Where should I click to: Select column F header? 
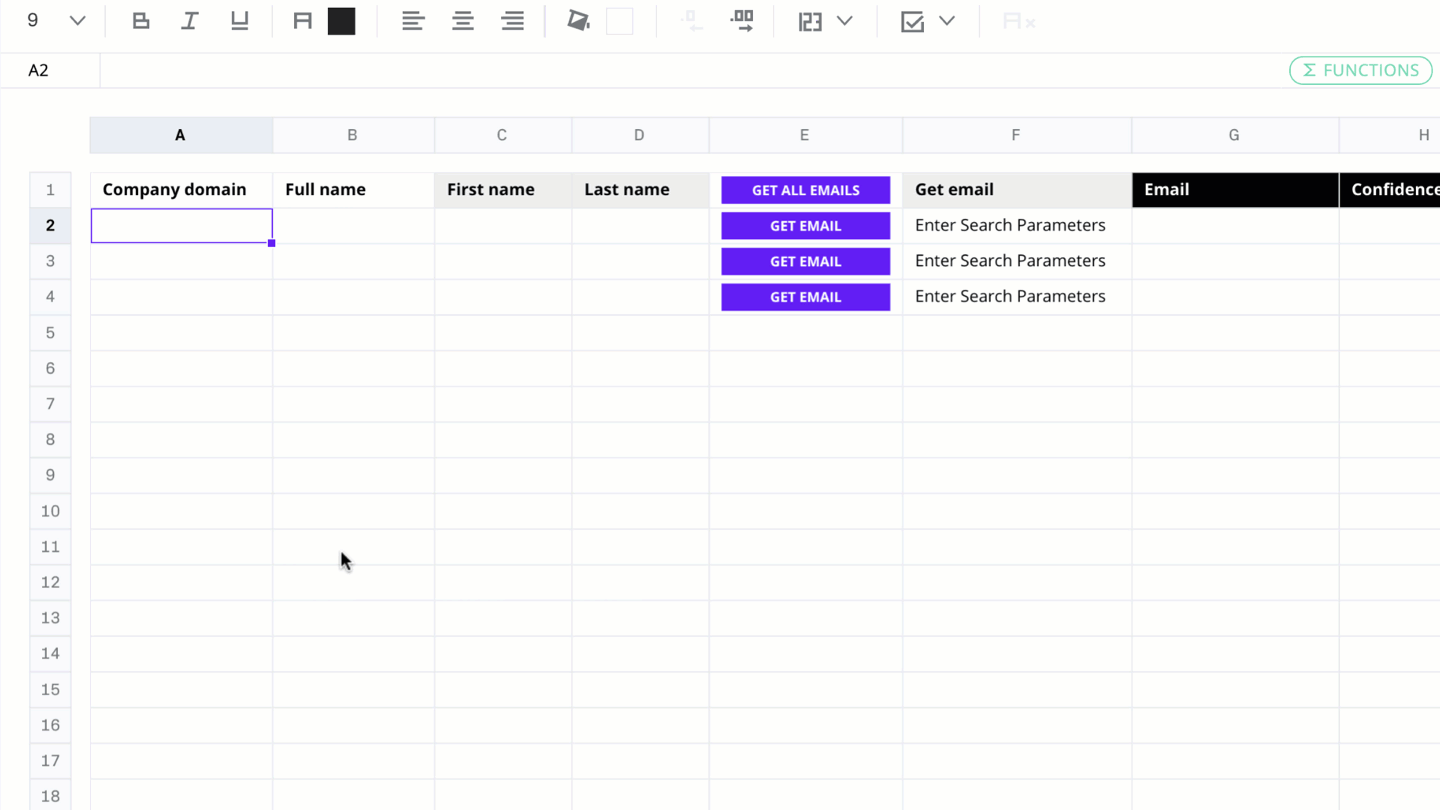click(x=1017, y=135)
